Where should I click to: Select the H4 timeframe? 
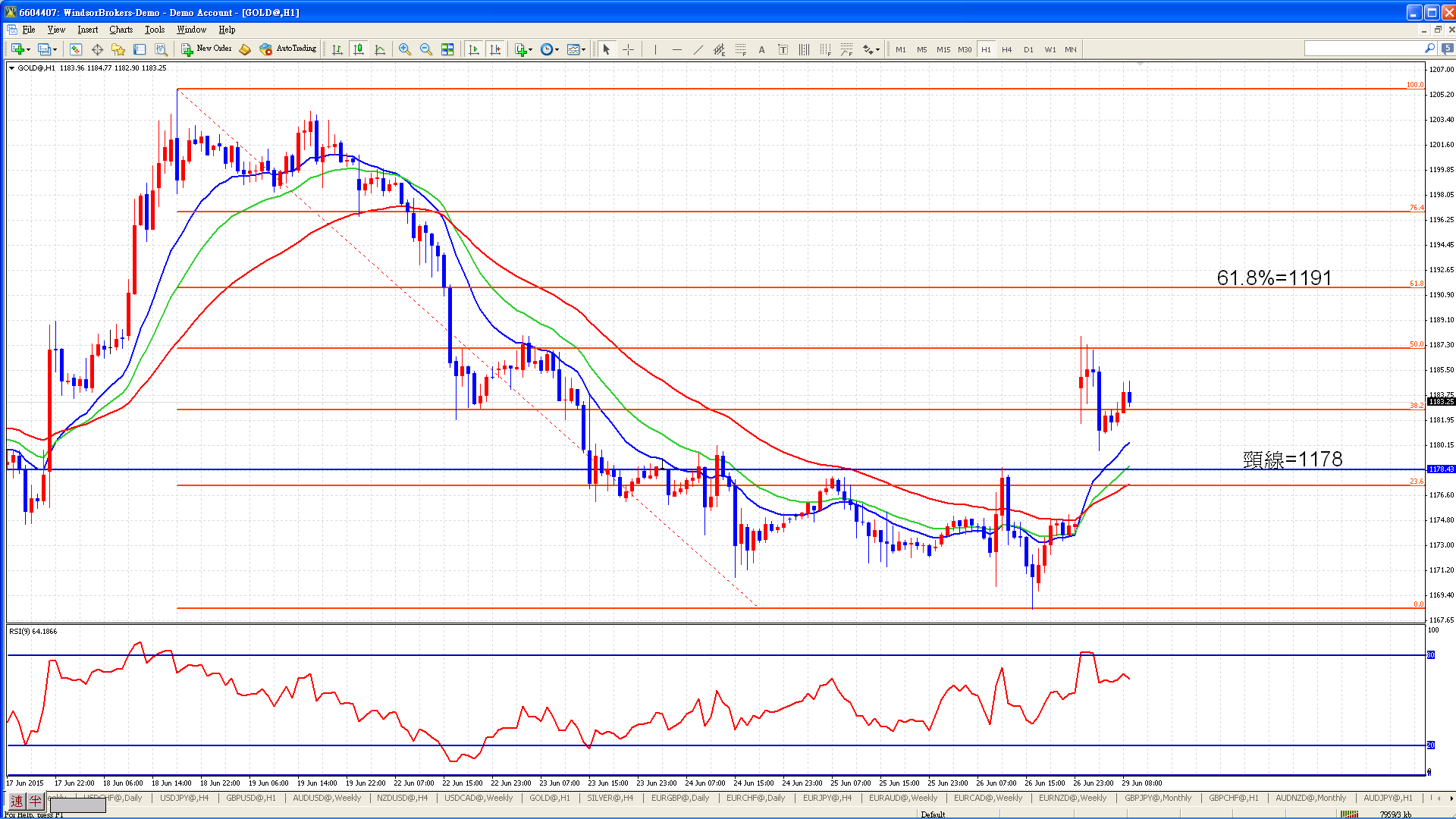click(x=1007, y=49)
